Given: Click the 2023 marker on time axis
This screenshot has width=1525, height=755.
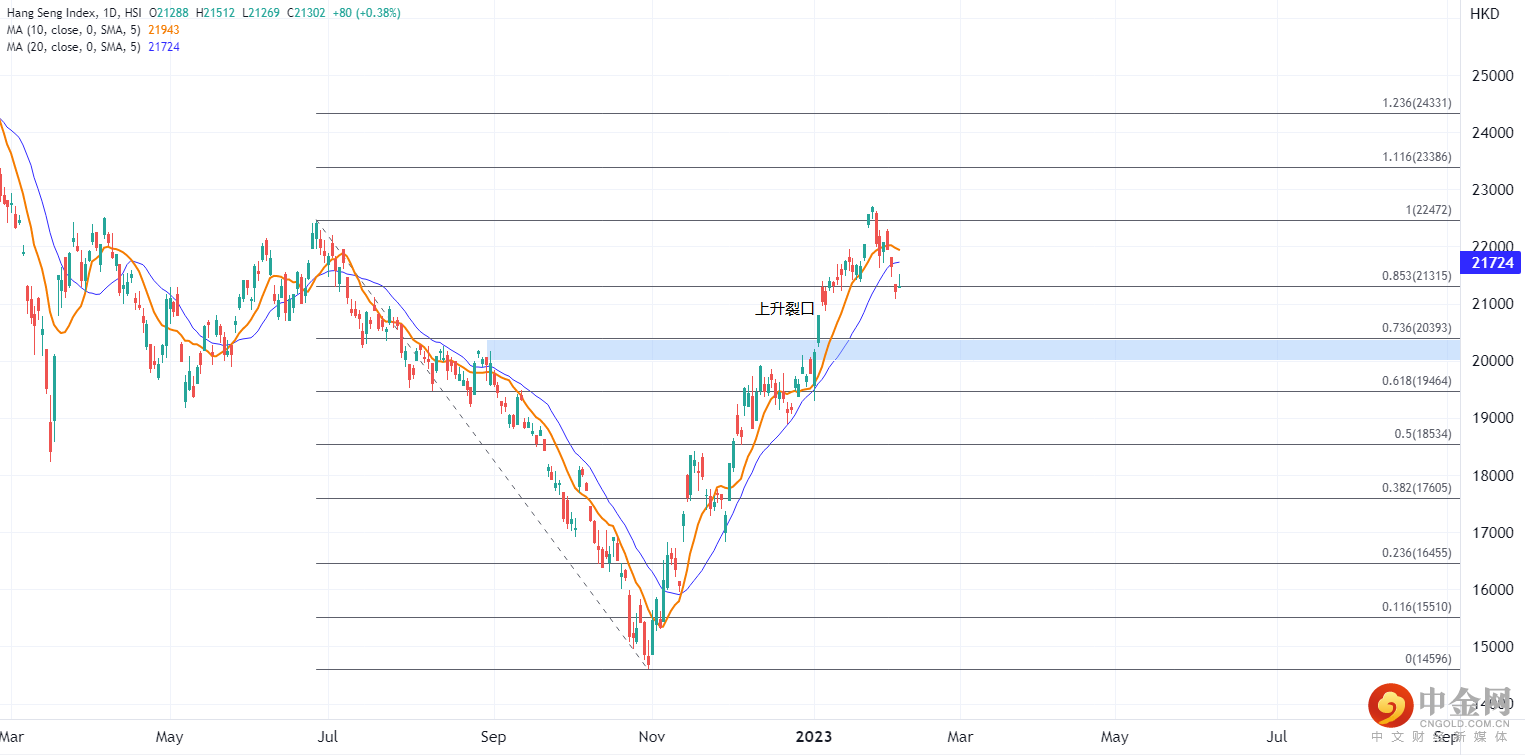Looking at the screenshot, I should point(813,737).
